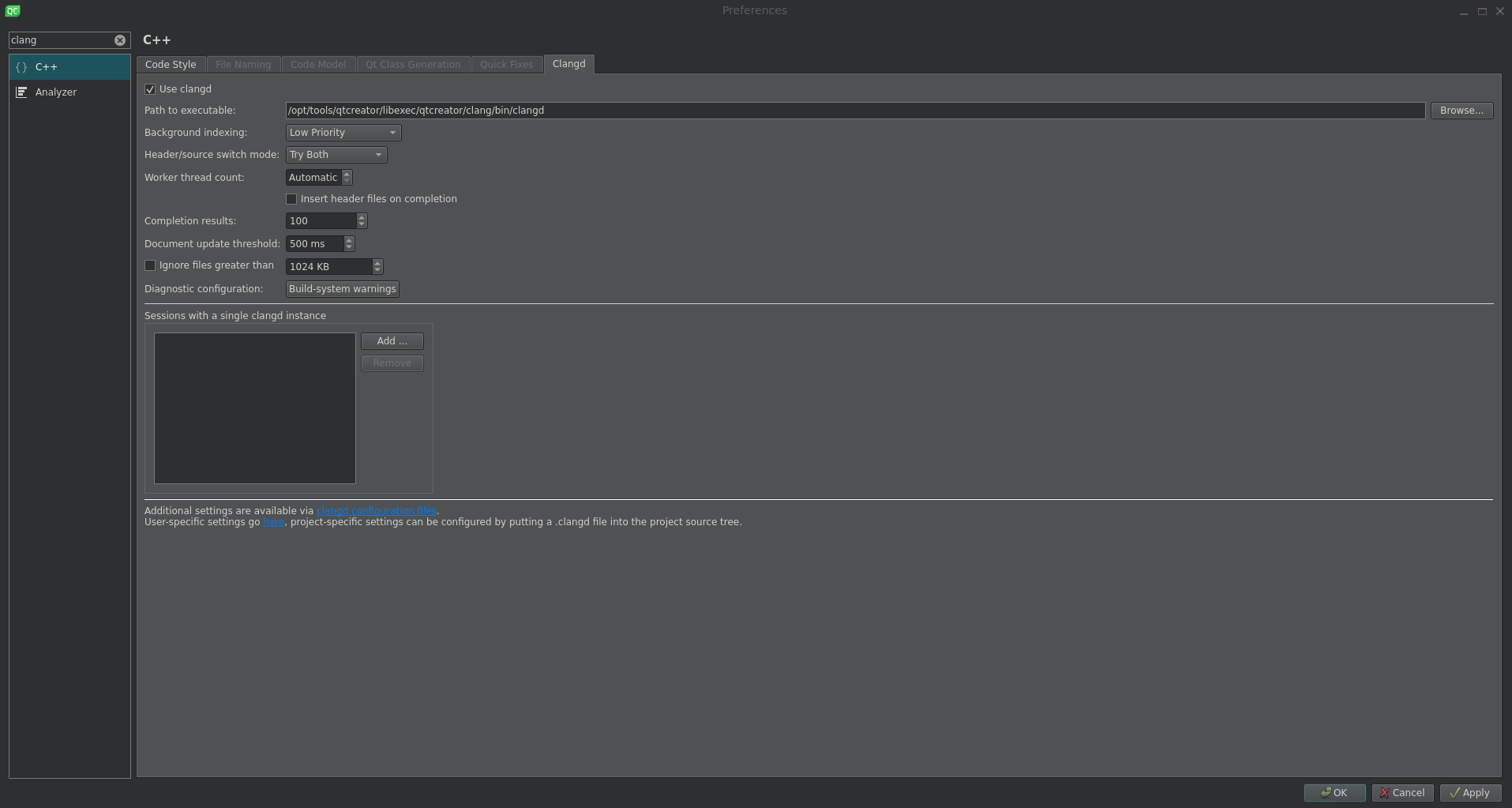This screenshot has width=1512, height=808.
Task: Switch to the File Naming tab
Action: click(243, 65)
